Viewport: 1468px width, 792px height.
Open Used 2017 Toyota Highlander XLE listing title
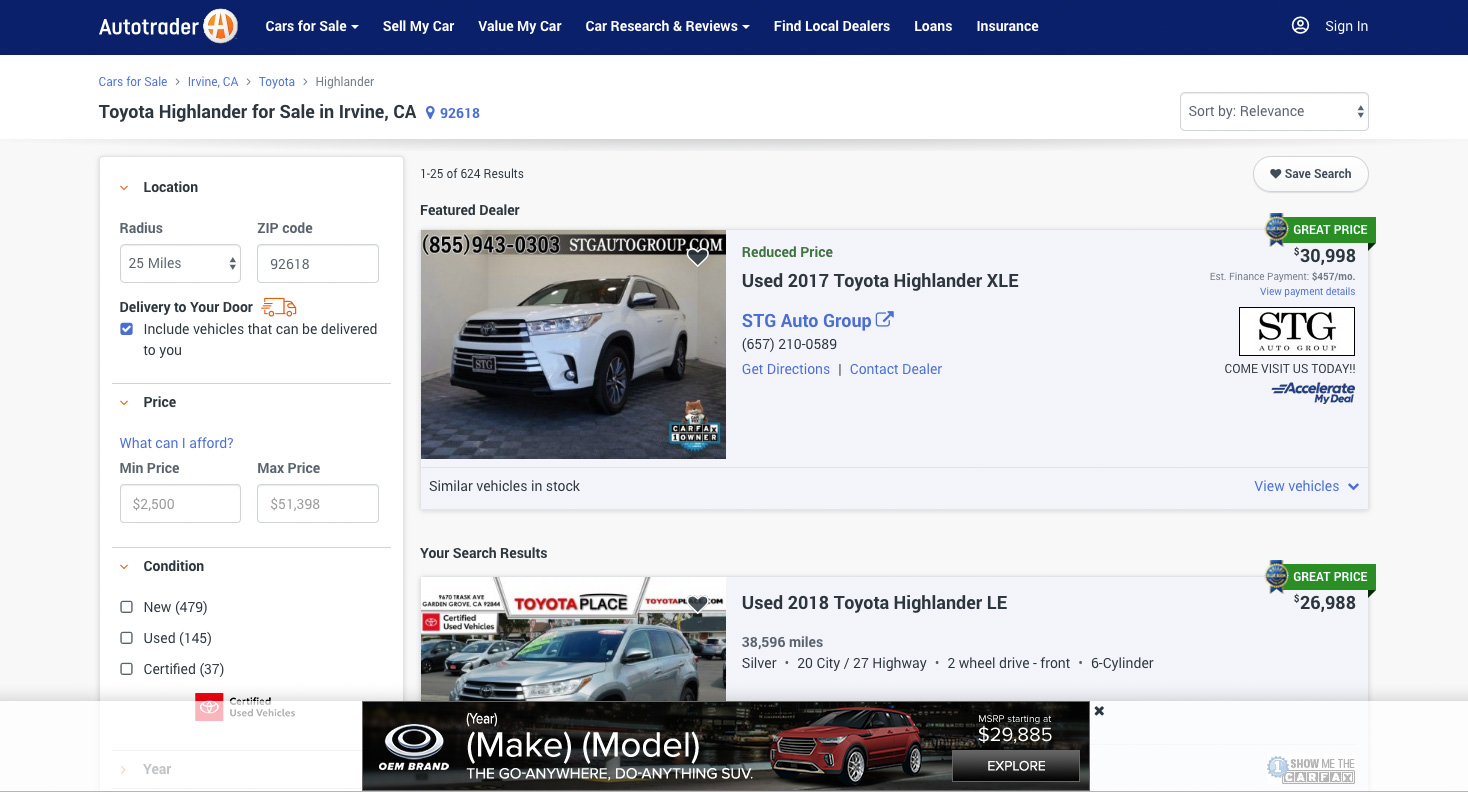(x=880, y=281)
